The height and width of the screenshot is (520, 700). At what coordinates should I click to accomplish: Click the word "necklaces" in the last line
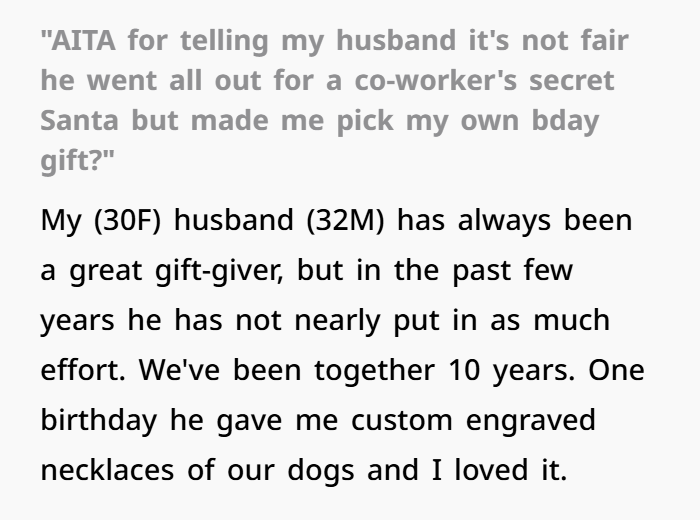point(107,470)
